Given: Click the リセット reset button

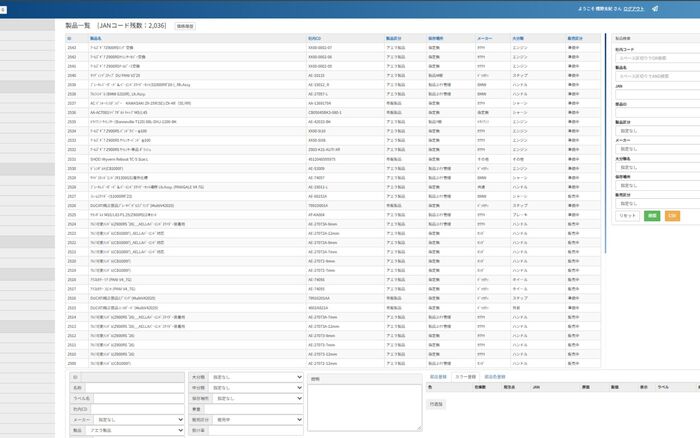Looking at the screenshot, I should coord(627,216).
